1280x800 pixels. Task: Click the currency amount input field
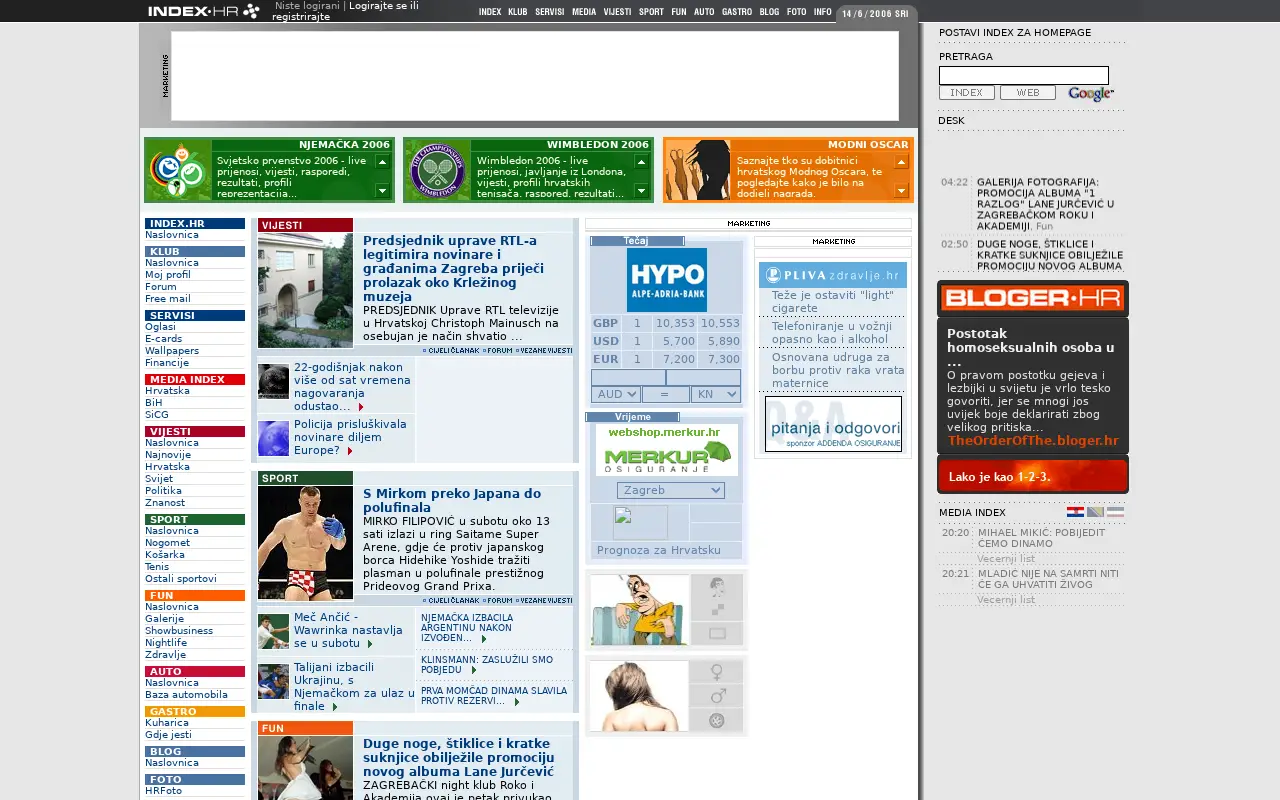coord(628,377)
